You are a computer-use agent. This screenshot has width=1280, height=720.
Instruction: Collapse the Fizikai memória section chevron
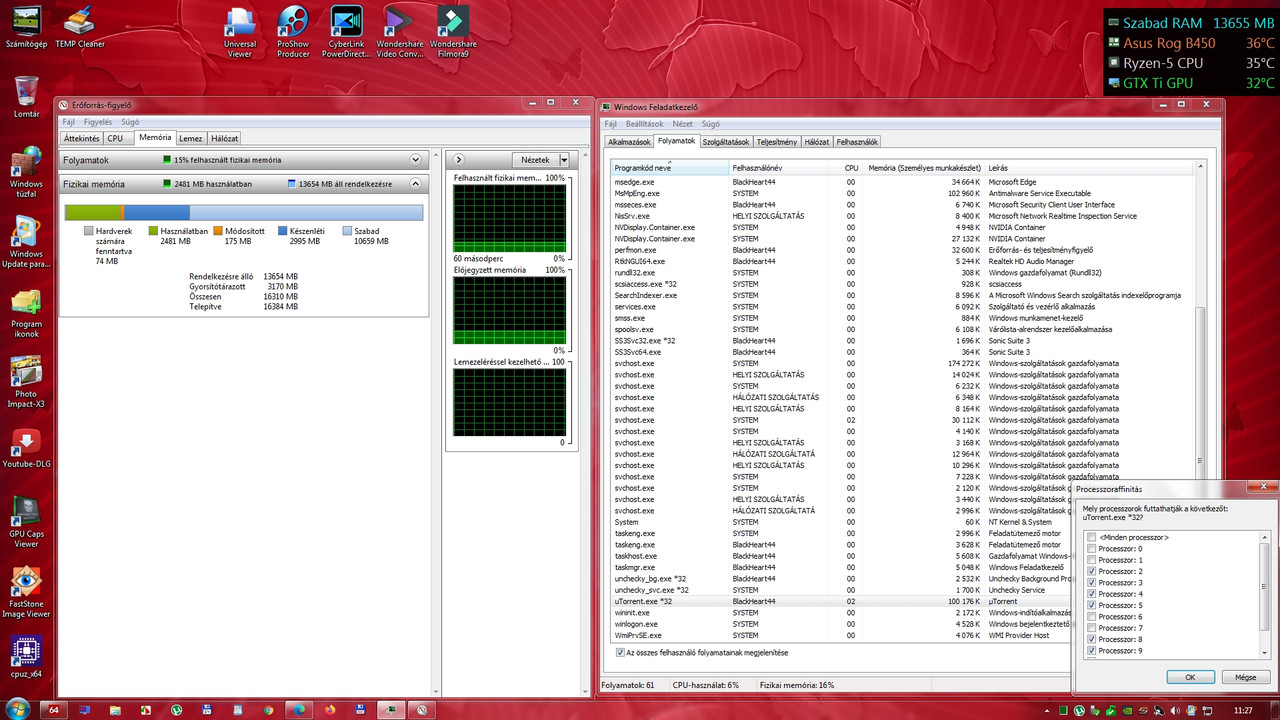click(x=416, y=184)
